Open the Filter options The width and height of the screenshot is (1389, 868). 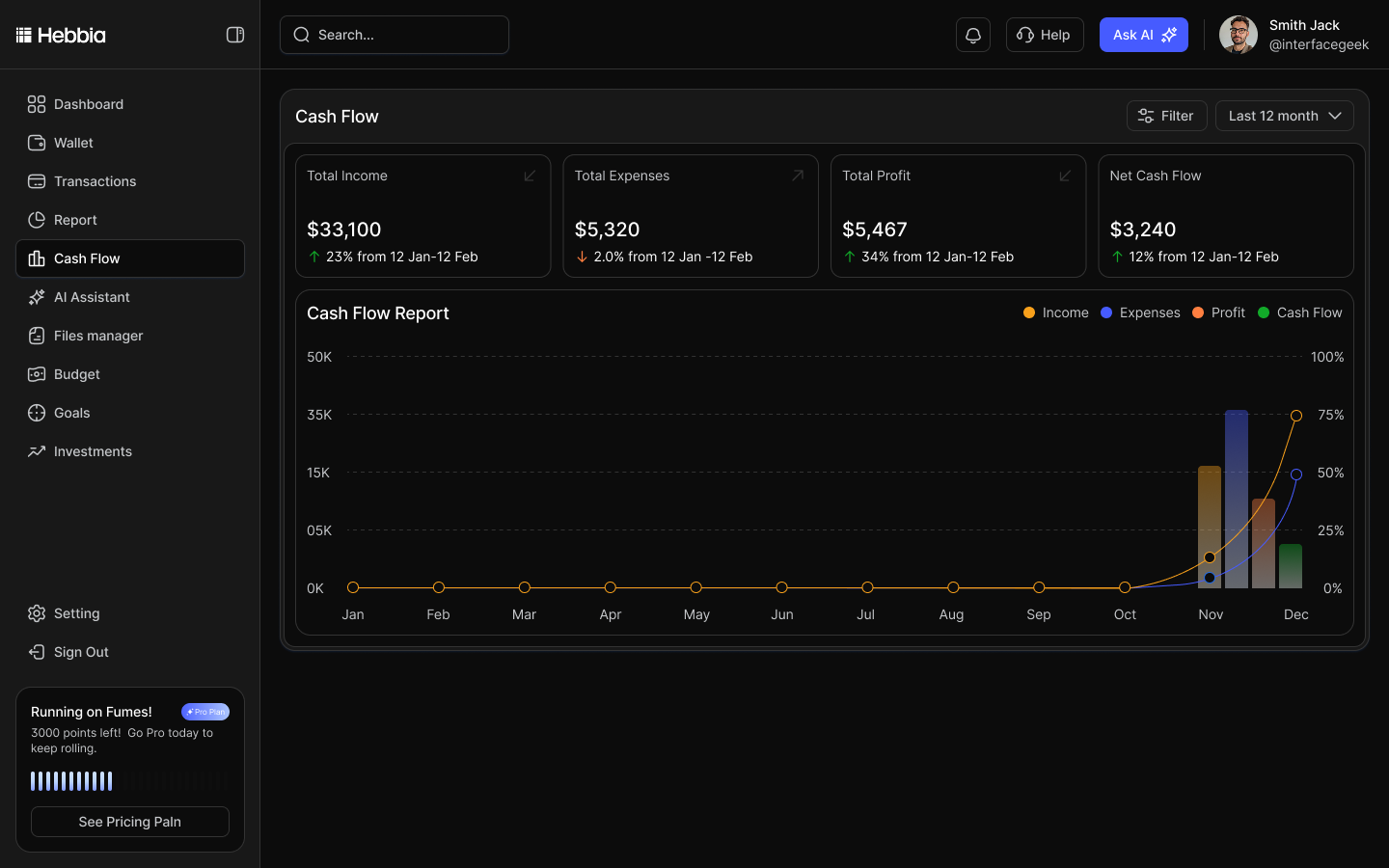pos(1166,116)
